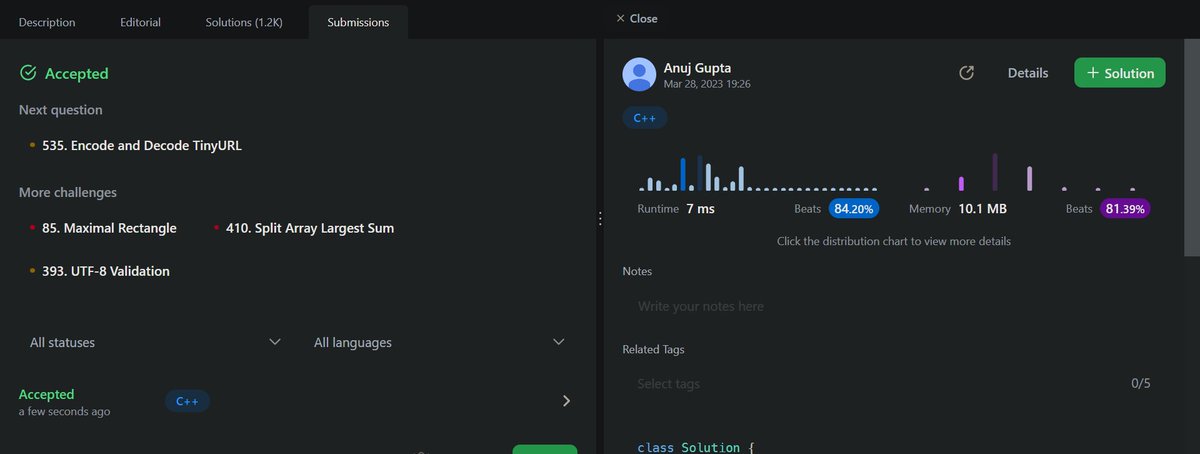Click the 81.39% memory beats badge

coord(1124,209)
